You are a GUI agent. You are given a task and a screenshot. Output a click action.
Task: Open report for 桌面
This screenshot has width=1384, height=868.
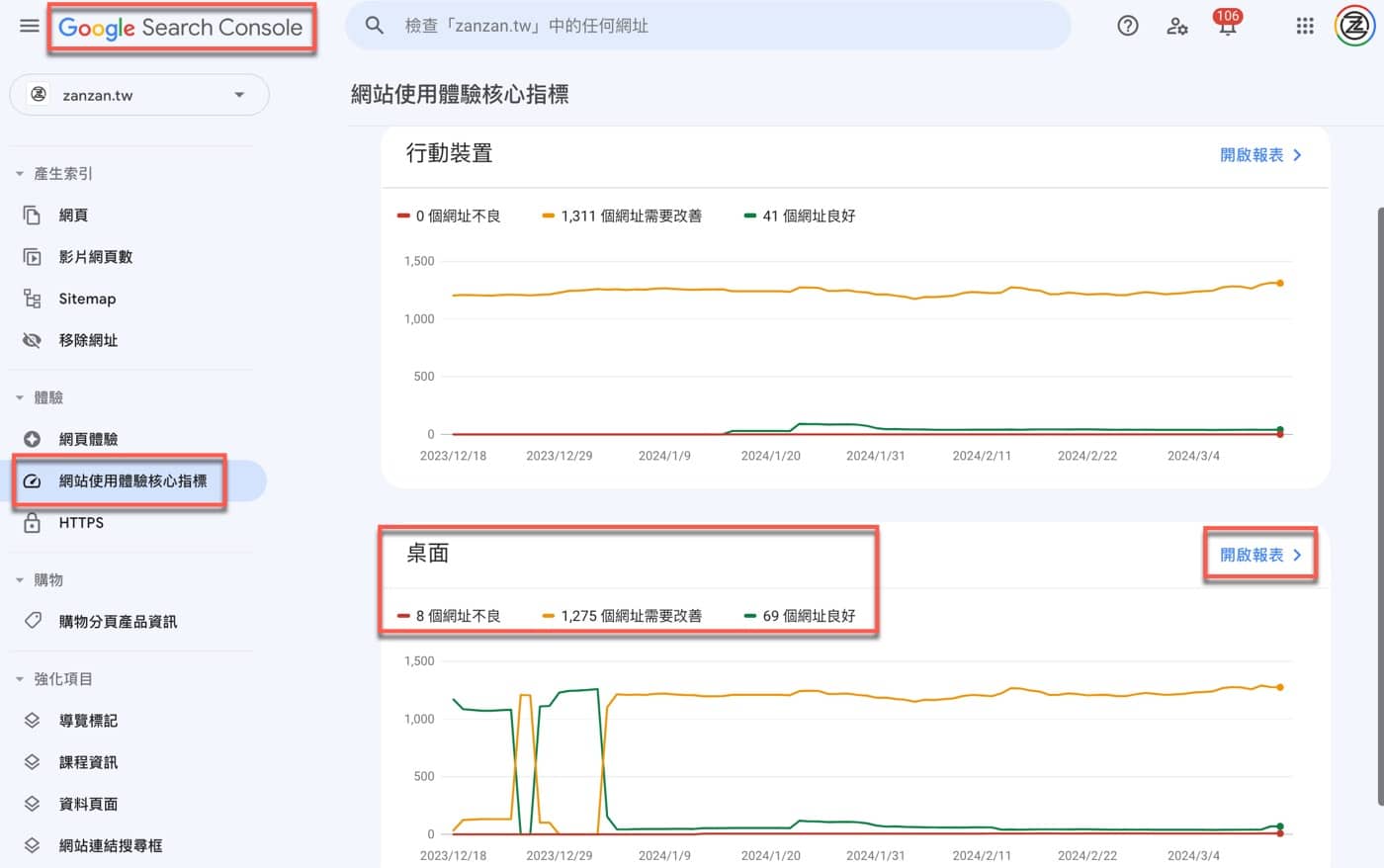1260,555
